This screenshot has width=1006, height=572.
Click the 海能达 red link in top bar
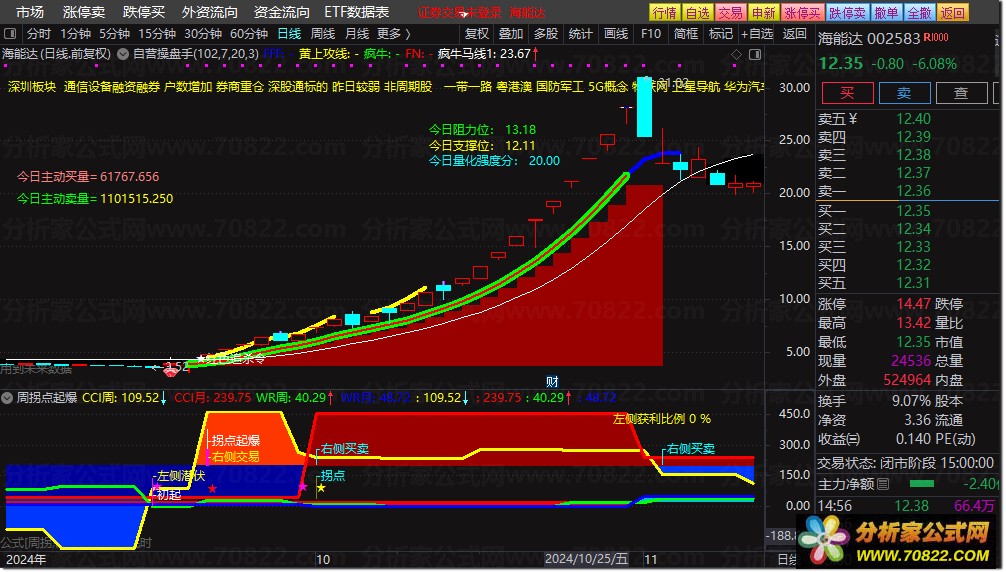pos(527,12)
